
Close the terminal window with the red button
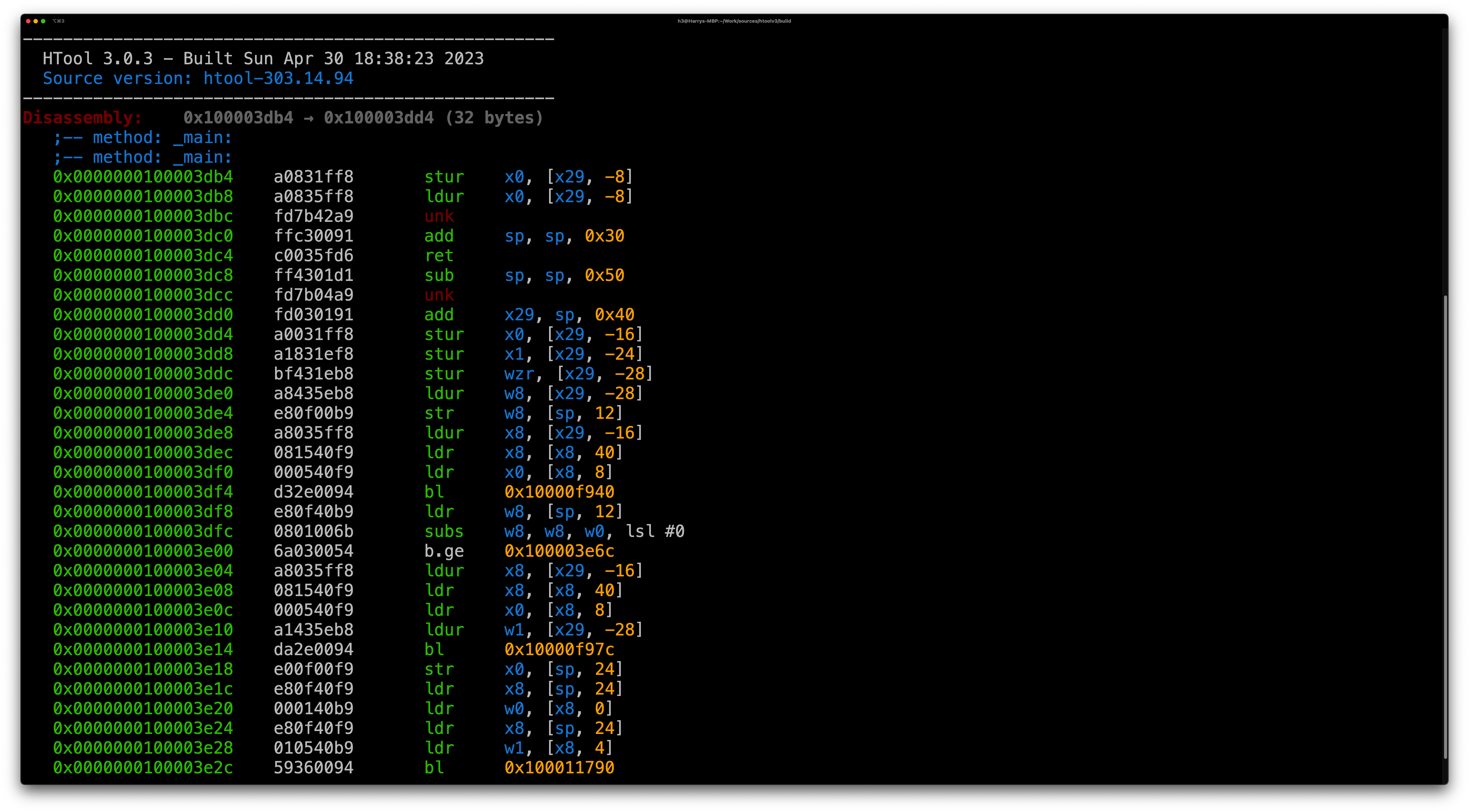click(29, 21)
